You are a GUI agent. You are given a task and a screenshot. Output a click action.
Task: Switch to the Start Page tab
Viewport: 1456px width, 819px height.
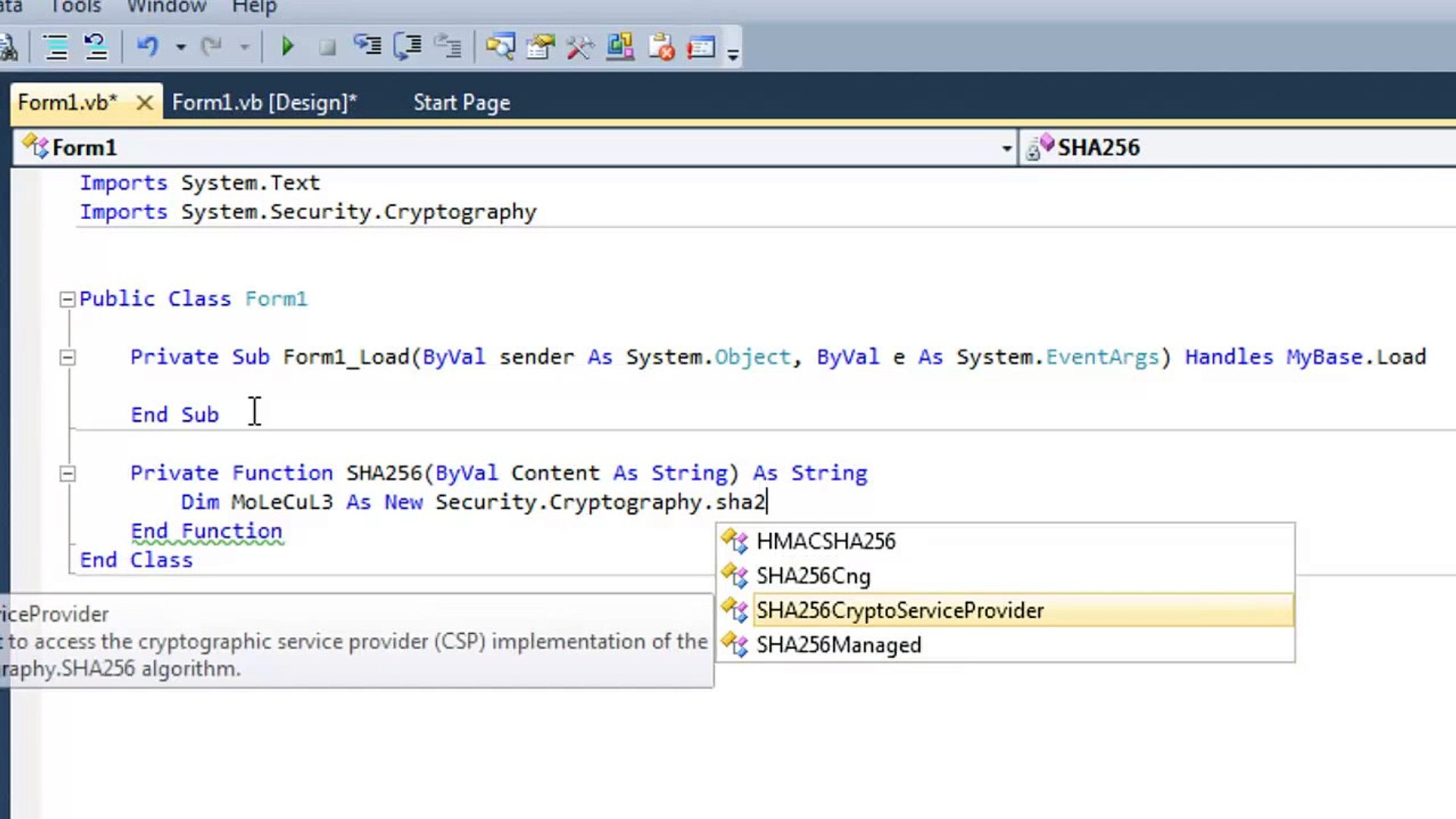point(462,102)
